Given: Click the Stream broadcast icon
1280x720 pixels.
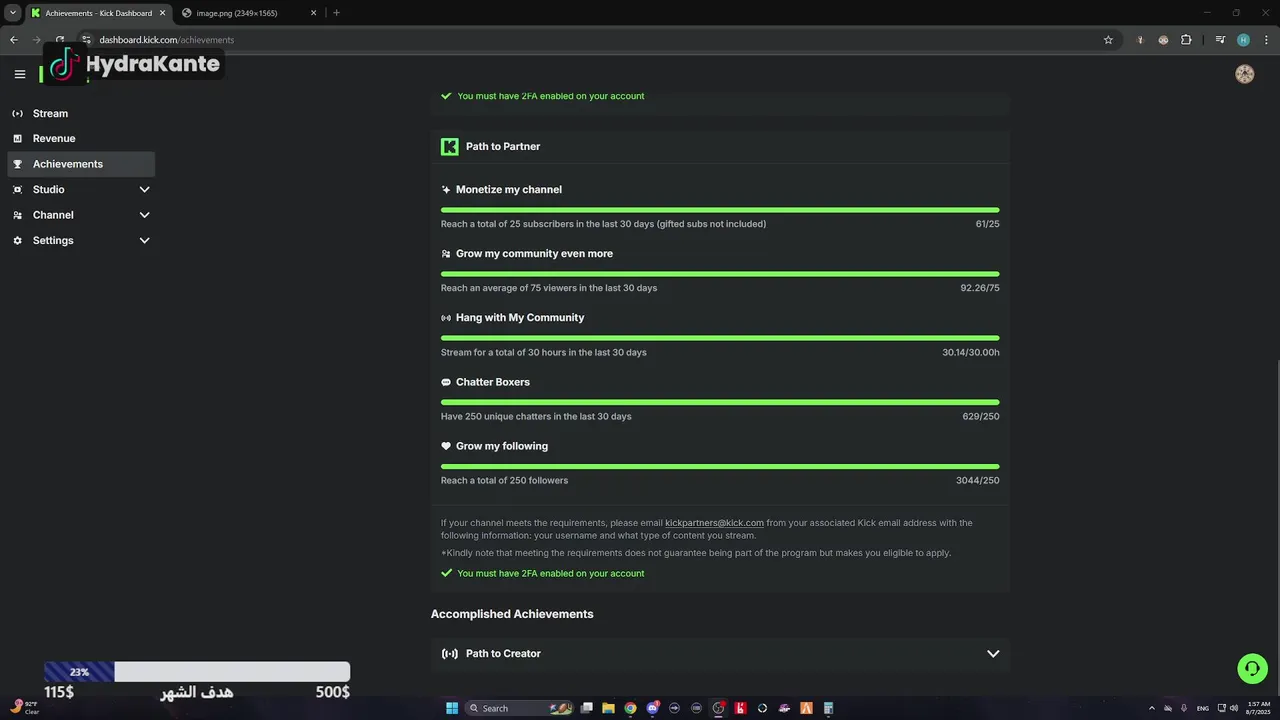Looking at the screenshot, I should 17,113.
